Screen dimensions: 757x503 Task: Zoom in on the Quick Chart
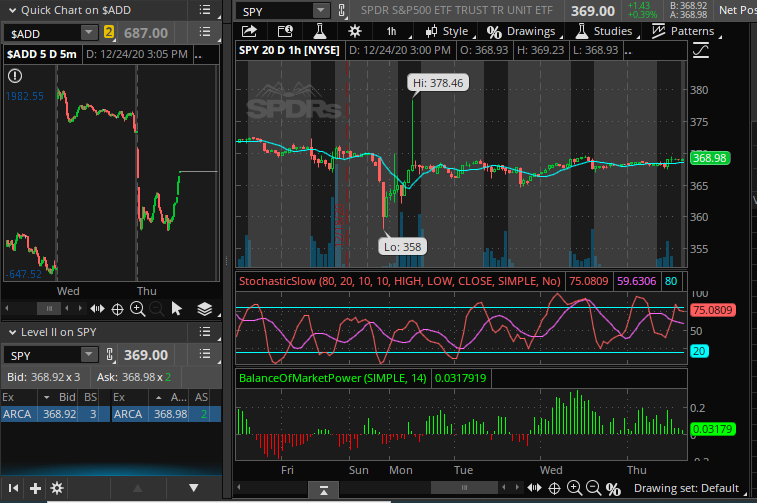click(x=138, y=309)
